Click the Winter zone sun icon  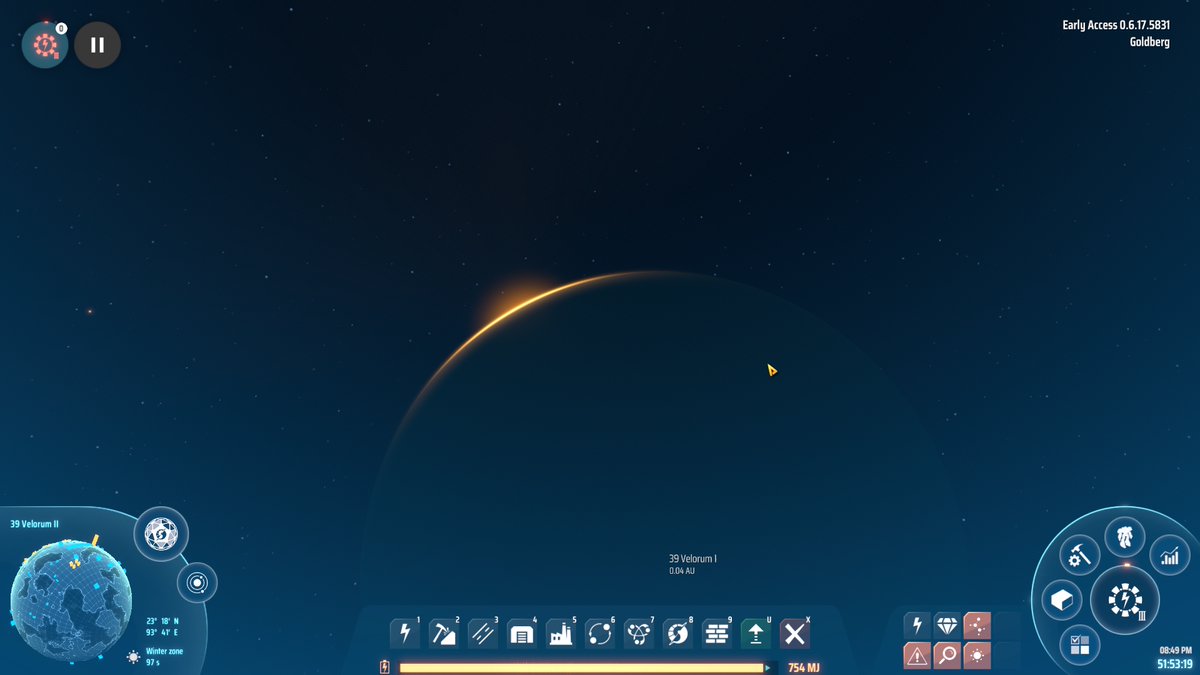133,657
